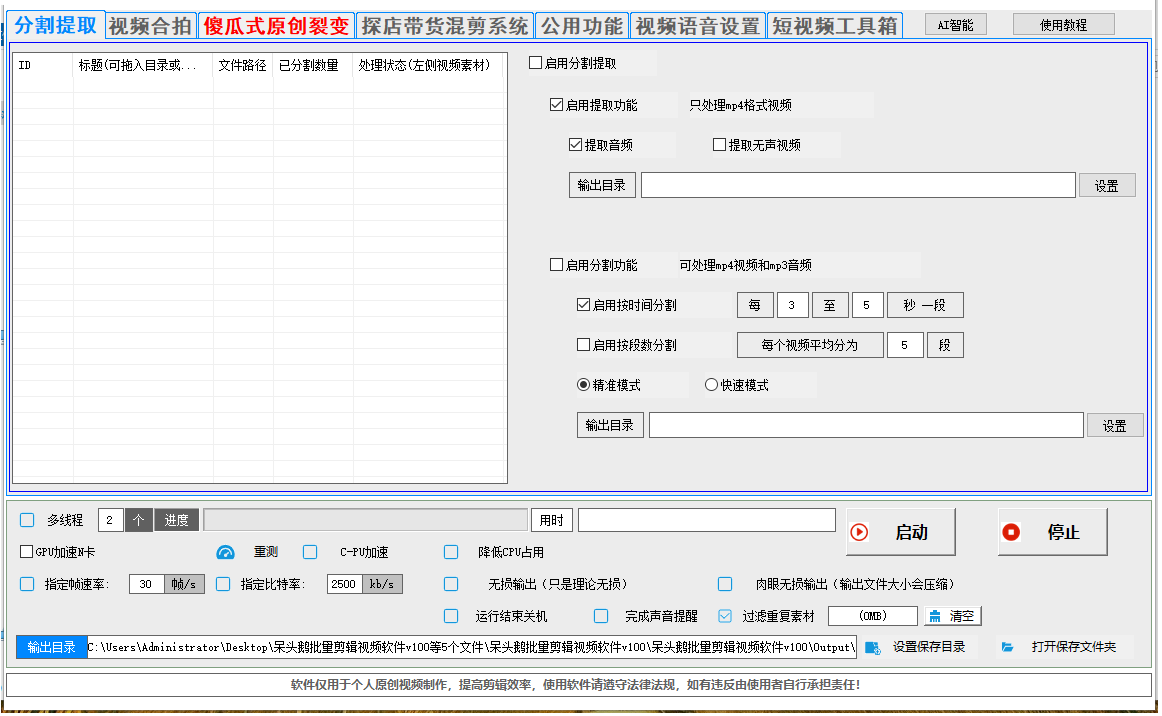Click the upper 设置 button beside output directory
Image resolution: width=1162 pixels, height=716 pixels.
tap(1107, 185)
